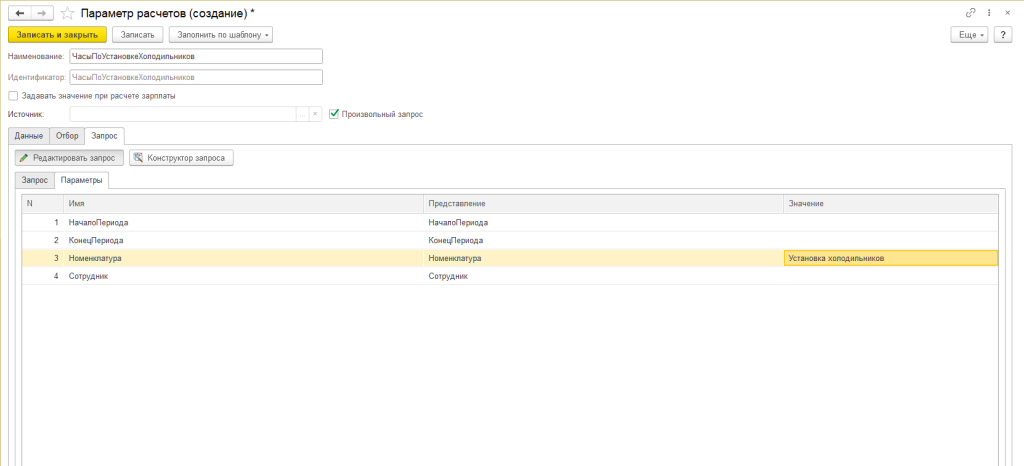The width and height of the screenshot is (1024, 466).
Task: Go forward with the right arrow
Action: (x=42, y=13)
